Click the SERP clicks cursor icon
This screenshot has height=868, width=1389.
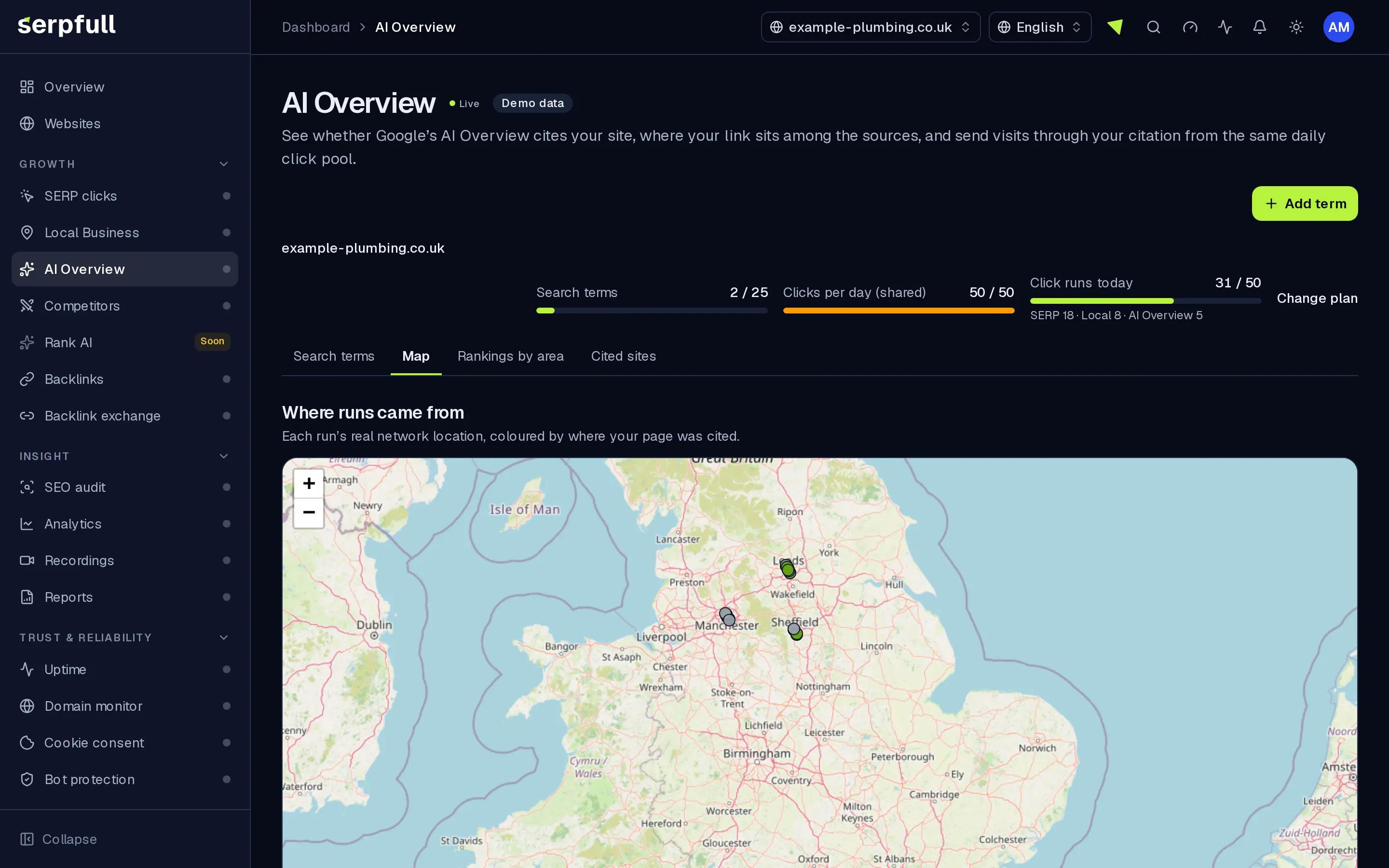(27, 196)
